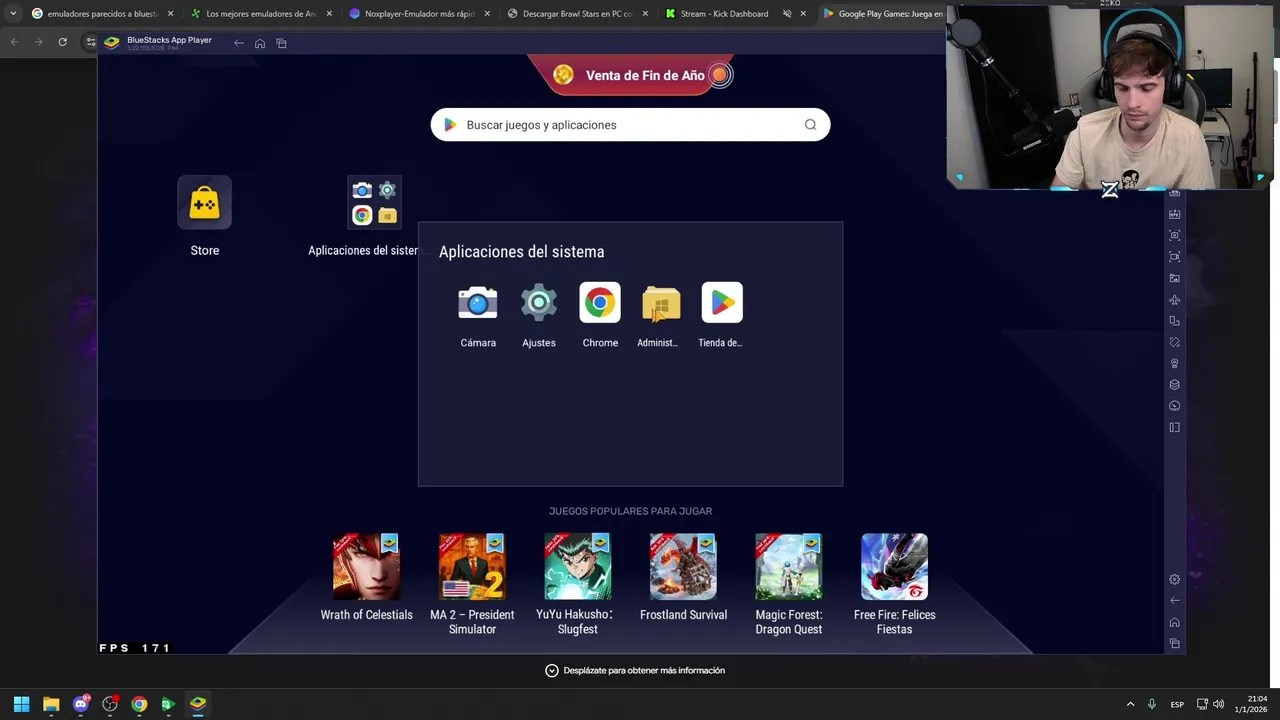Open the Cámara app
This screenshot has height=720, width=1280.
click(478, 303)
